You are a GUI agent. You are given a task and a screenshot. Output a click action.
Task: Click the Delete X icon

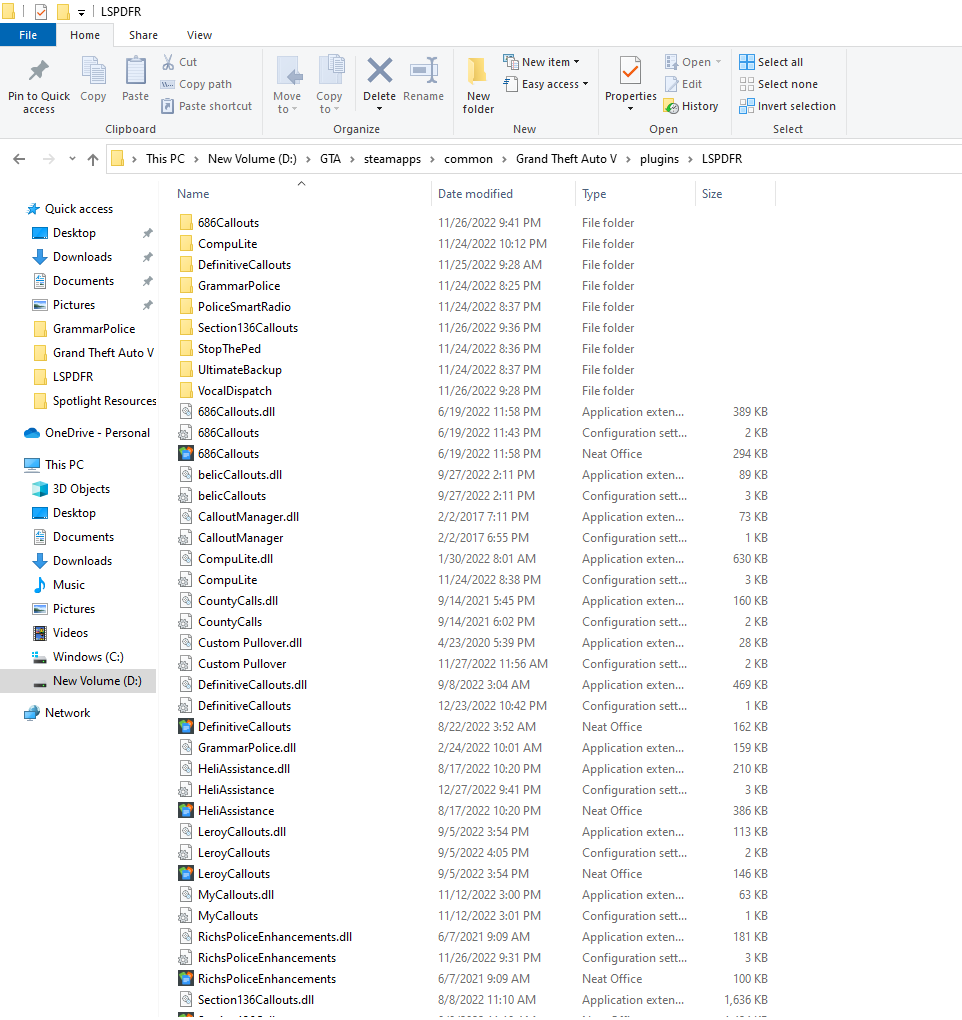click(379, 70)
